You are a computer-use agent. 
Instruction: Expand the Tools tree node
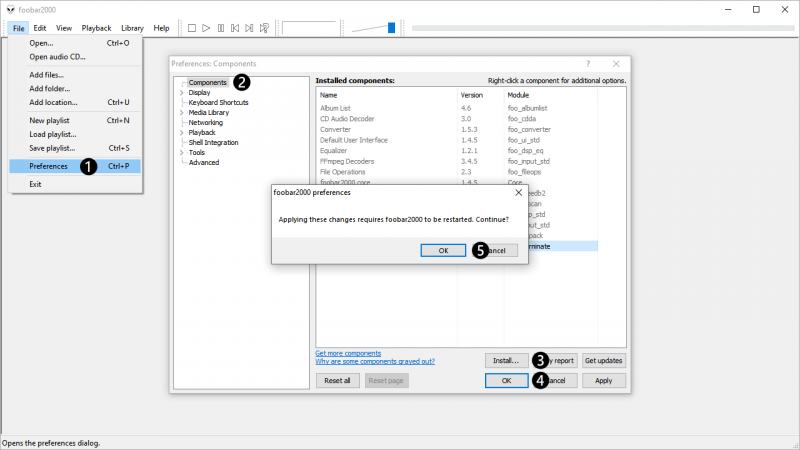[181, 152]
